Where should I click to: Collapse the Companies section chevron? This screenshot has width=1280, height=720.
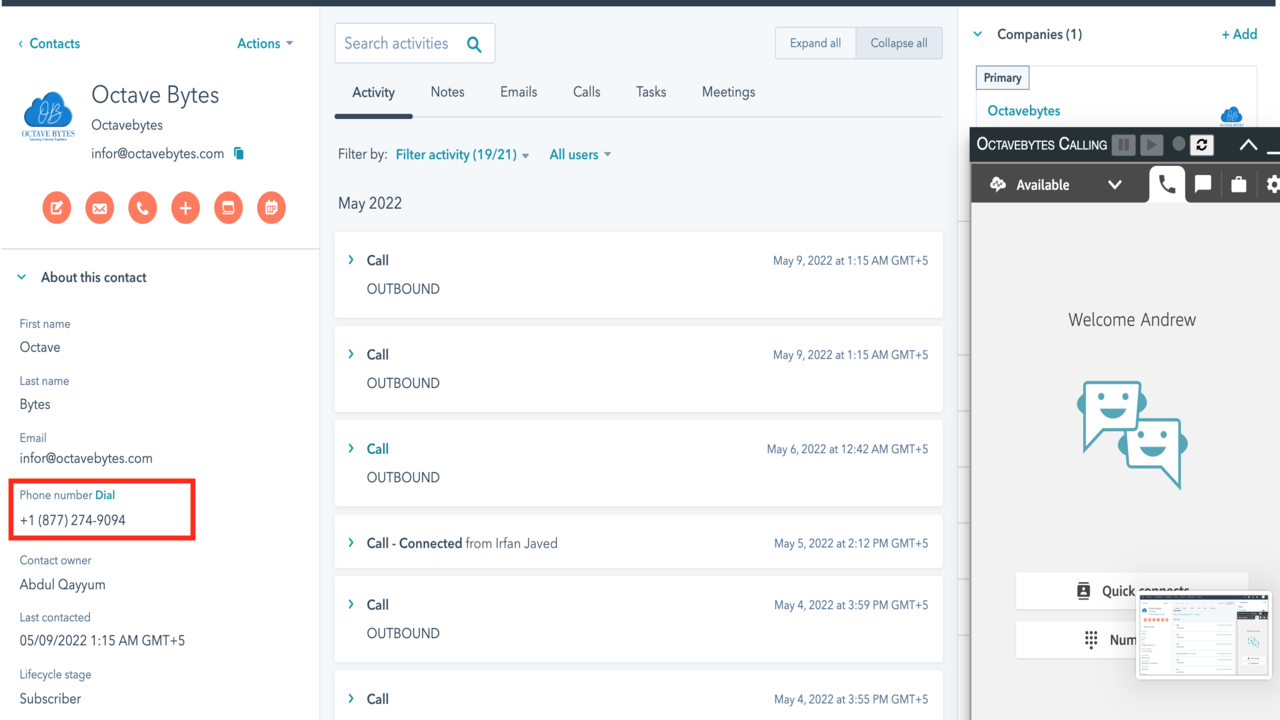[978, 34]
